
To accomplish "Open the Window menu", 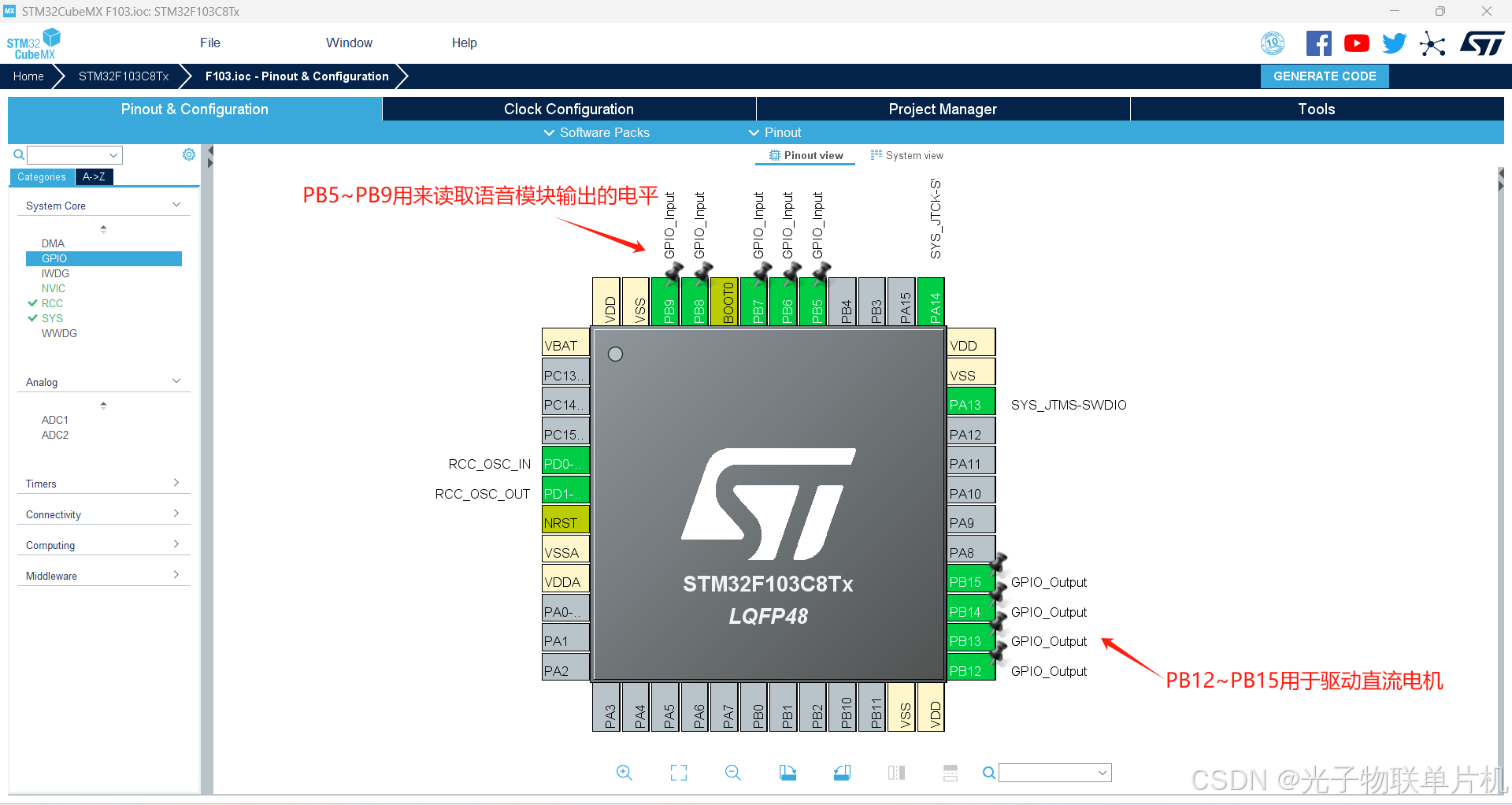I will click(349, 43).
